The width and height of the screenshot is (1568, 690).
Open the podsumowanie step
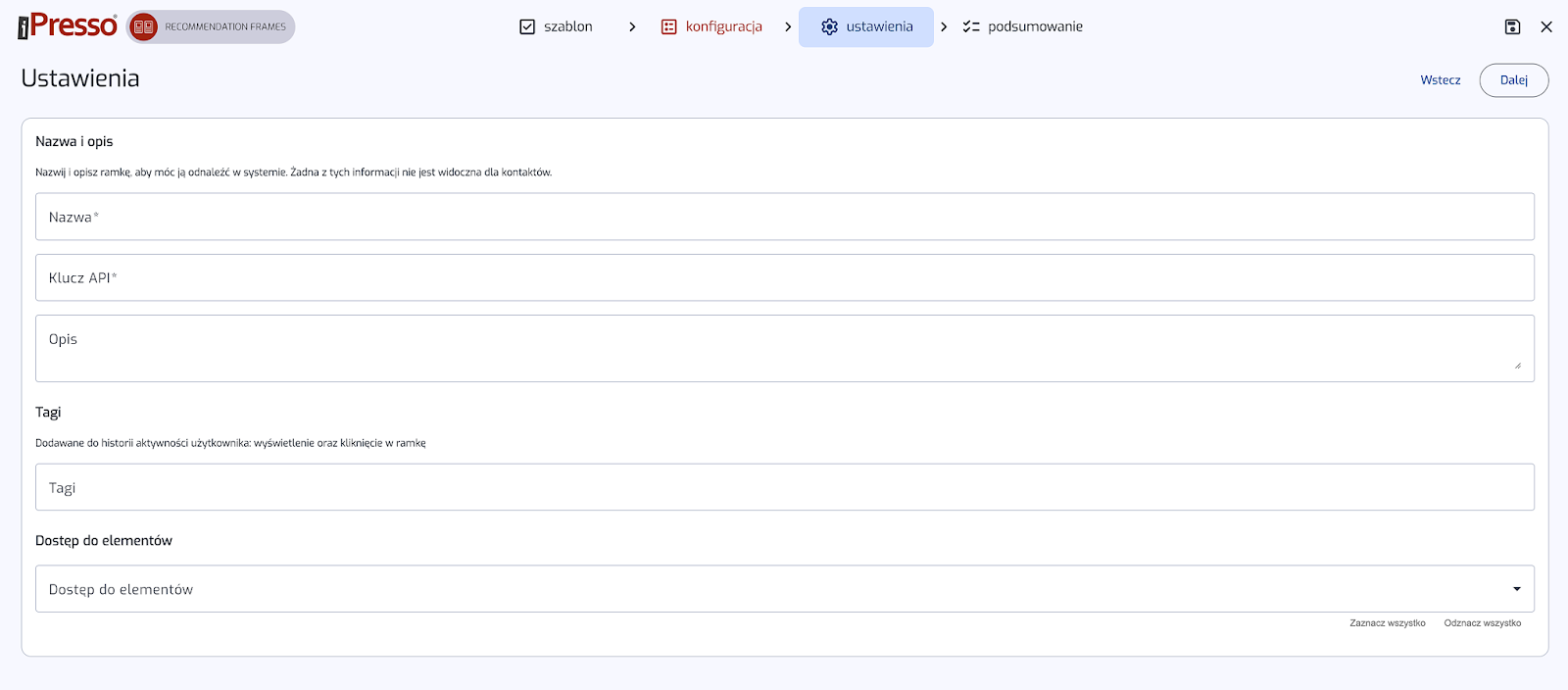(x=1035, y=27)
